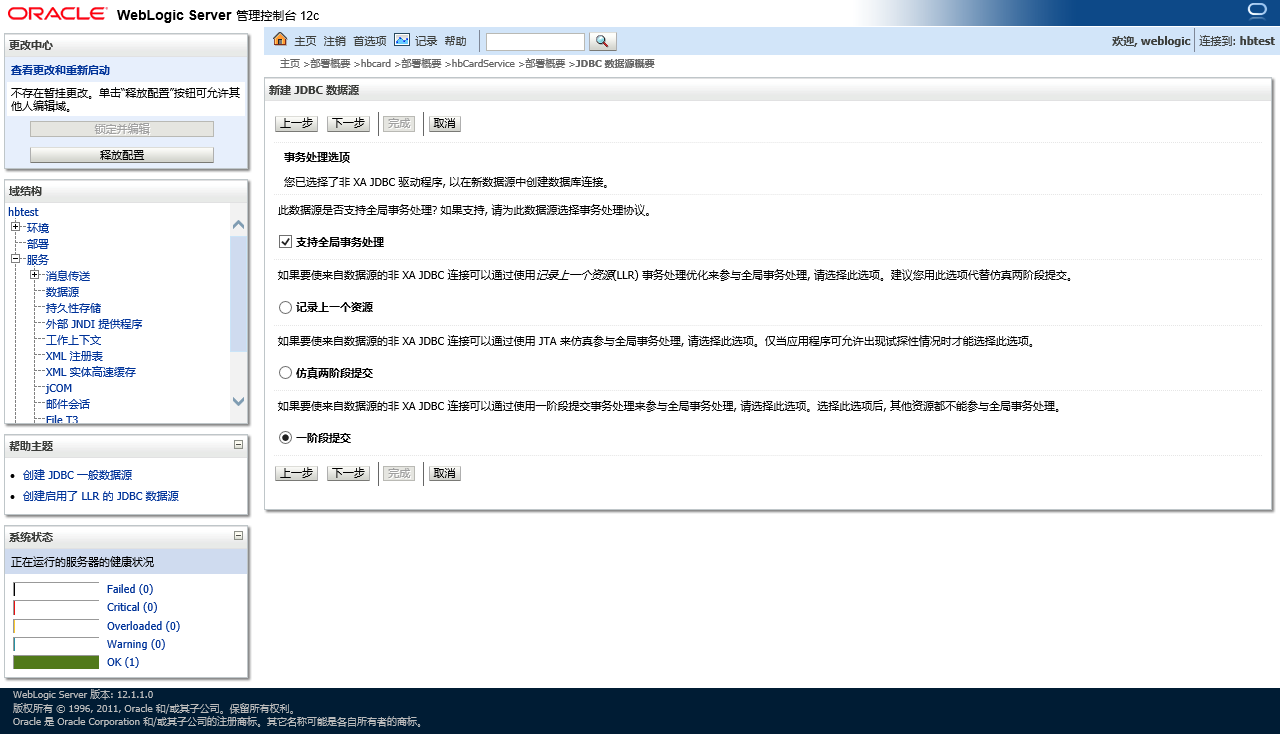Select 一阶段提交 radio option

(286, 438)
